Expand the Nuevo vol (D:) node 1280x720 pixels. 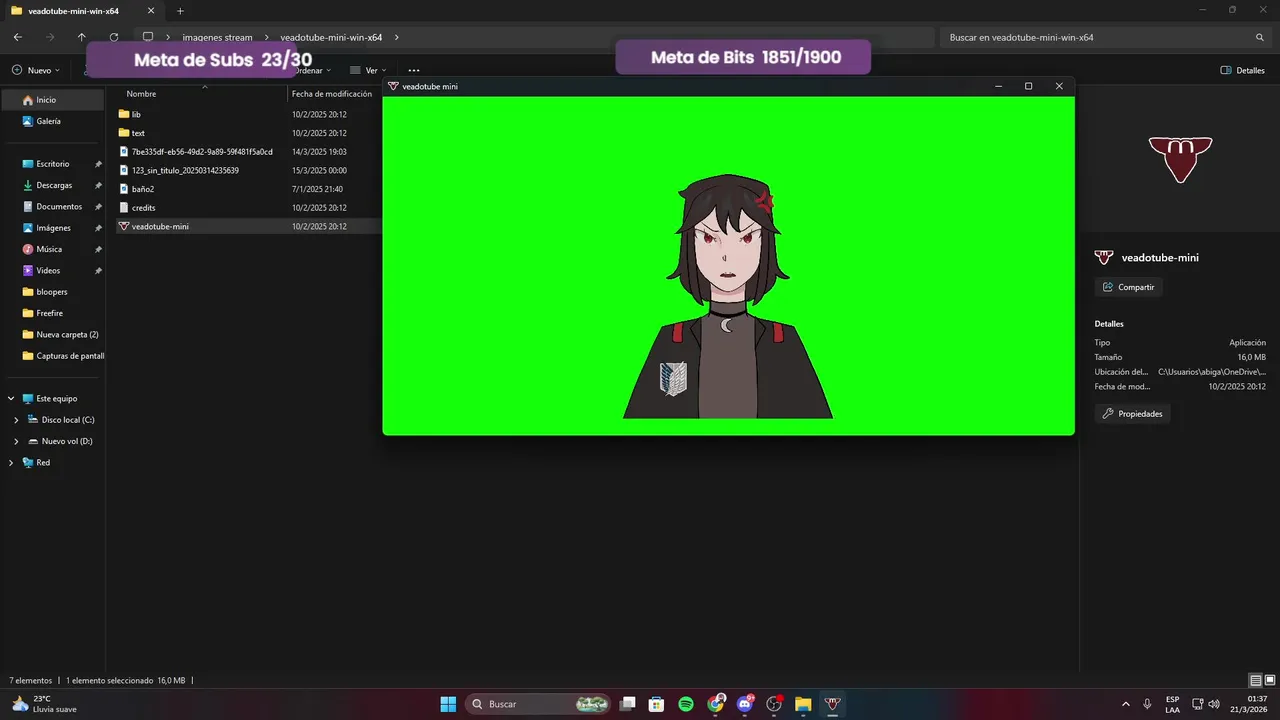[16, 441]
